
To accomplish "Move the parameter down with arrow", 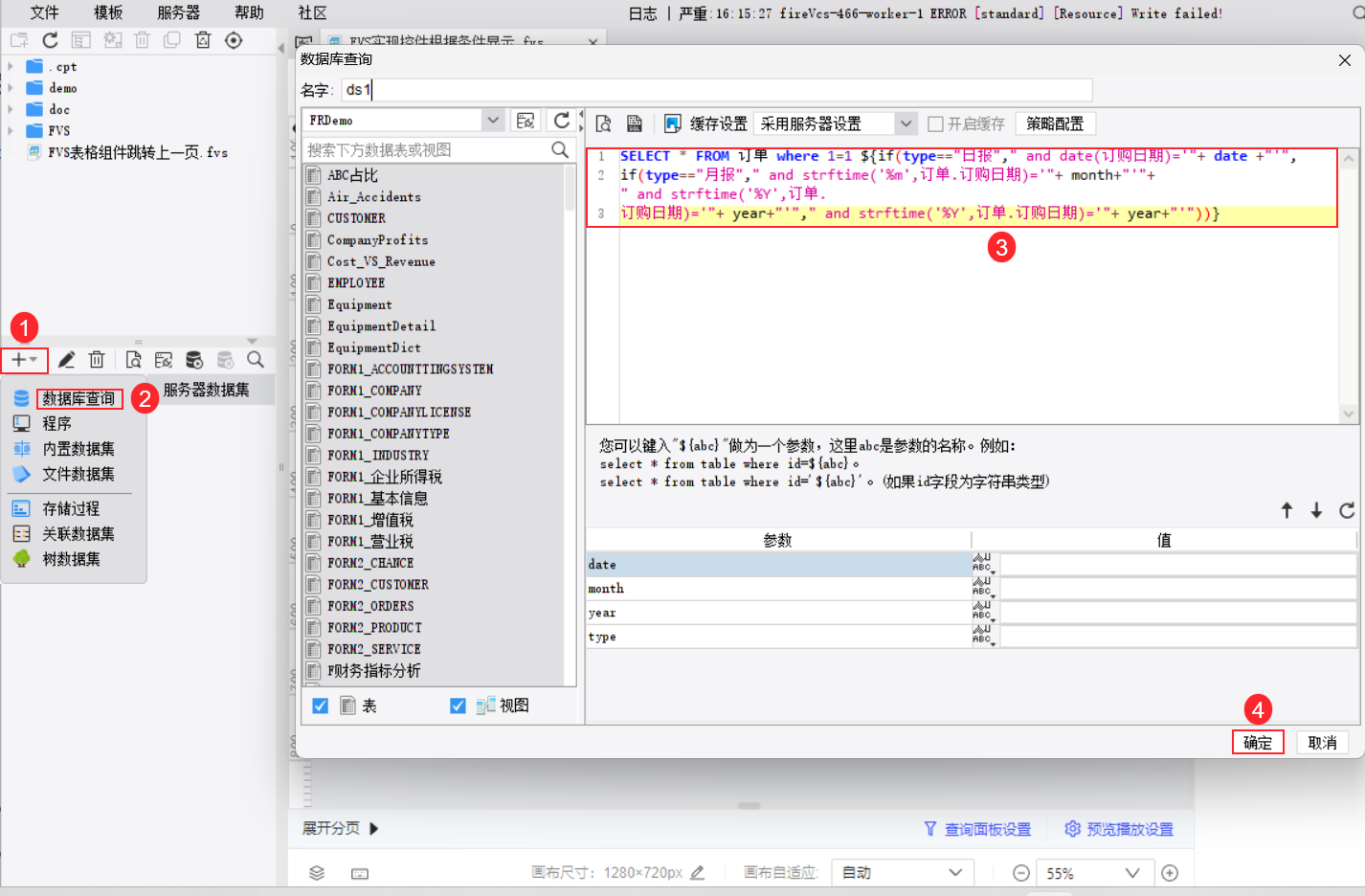I will [x=1316, y=510].
